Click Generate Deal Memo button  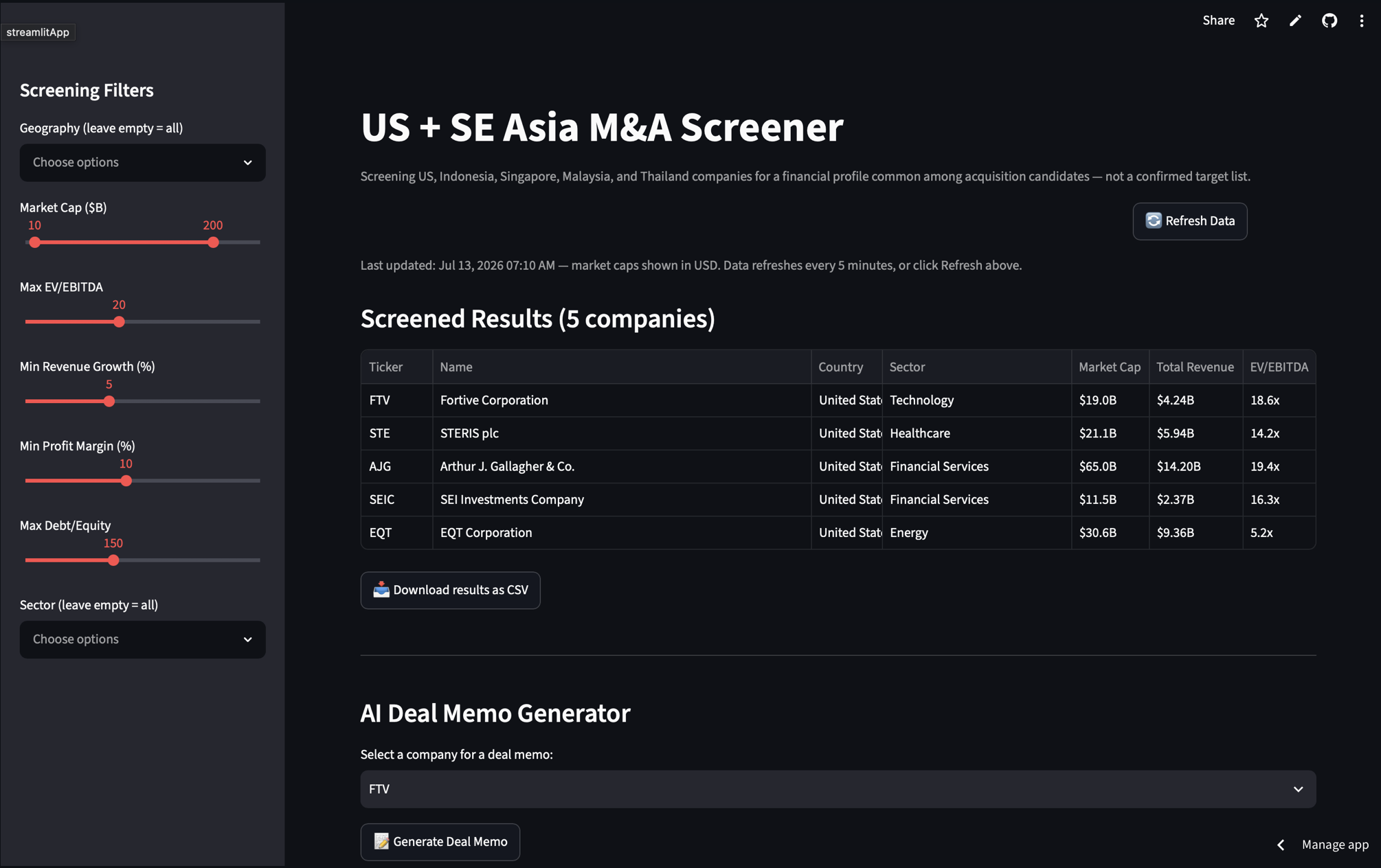[440, 841]
